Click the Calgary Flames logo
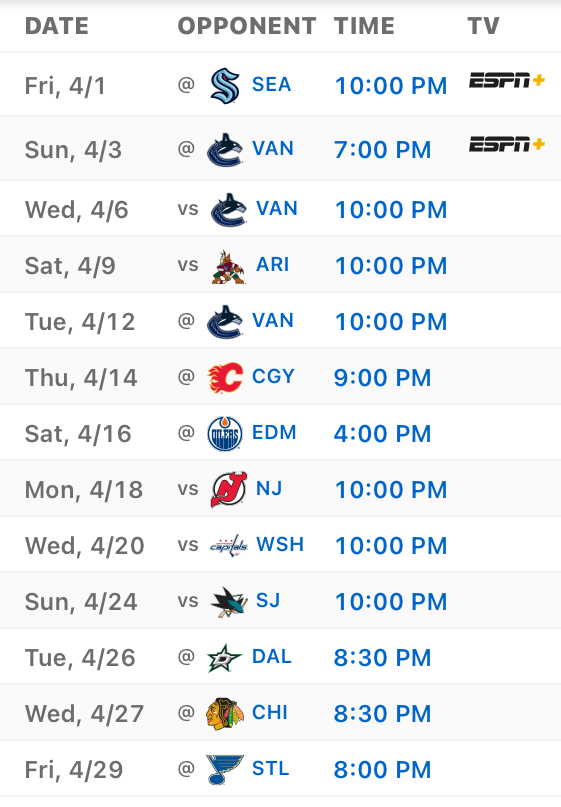Image resolution: width=561 pixels, height=807 pixels. (x=225, y=378)
